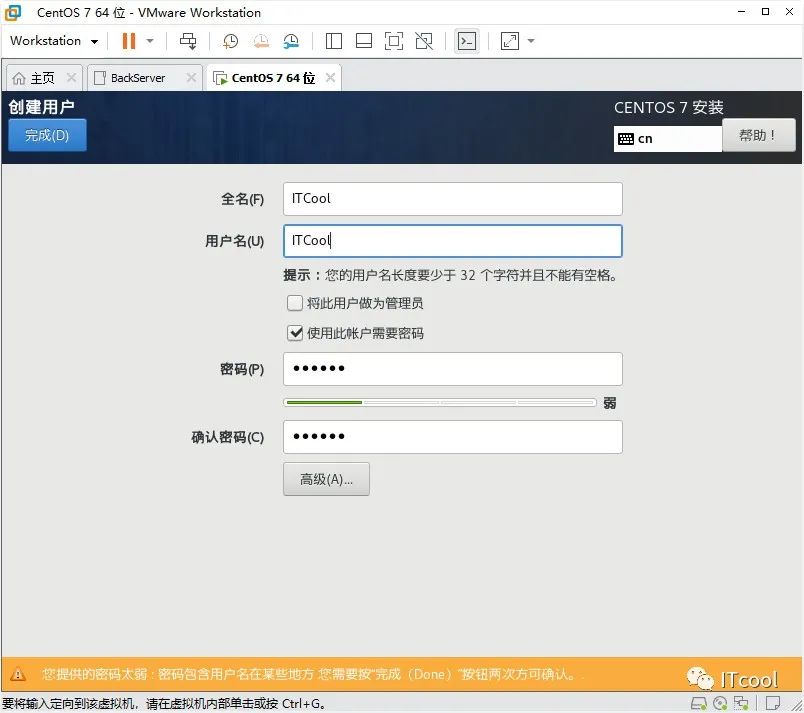Click the Ctrl+G input redirect status text
Image resolution: width=804 pixels, height=713 pixels.
point(164,704)
